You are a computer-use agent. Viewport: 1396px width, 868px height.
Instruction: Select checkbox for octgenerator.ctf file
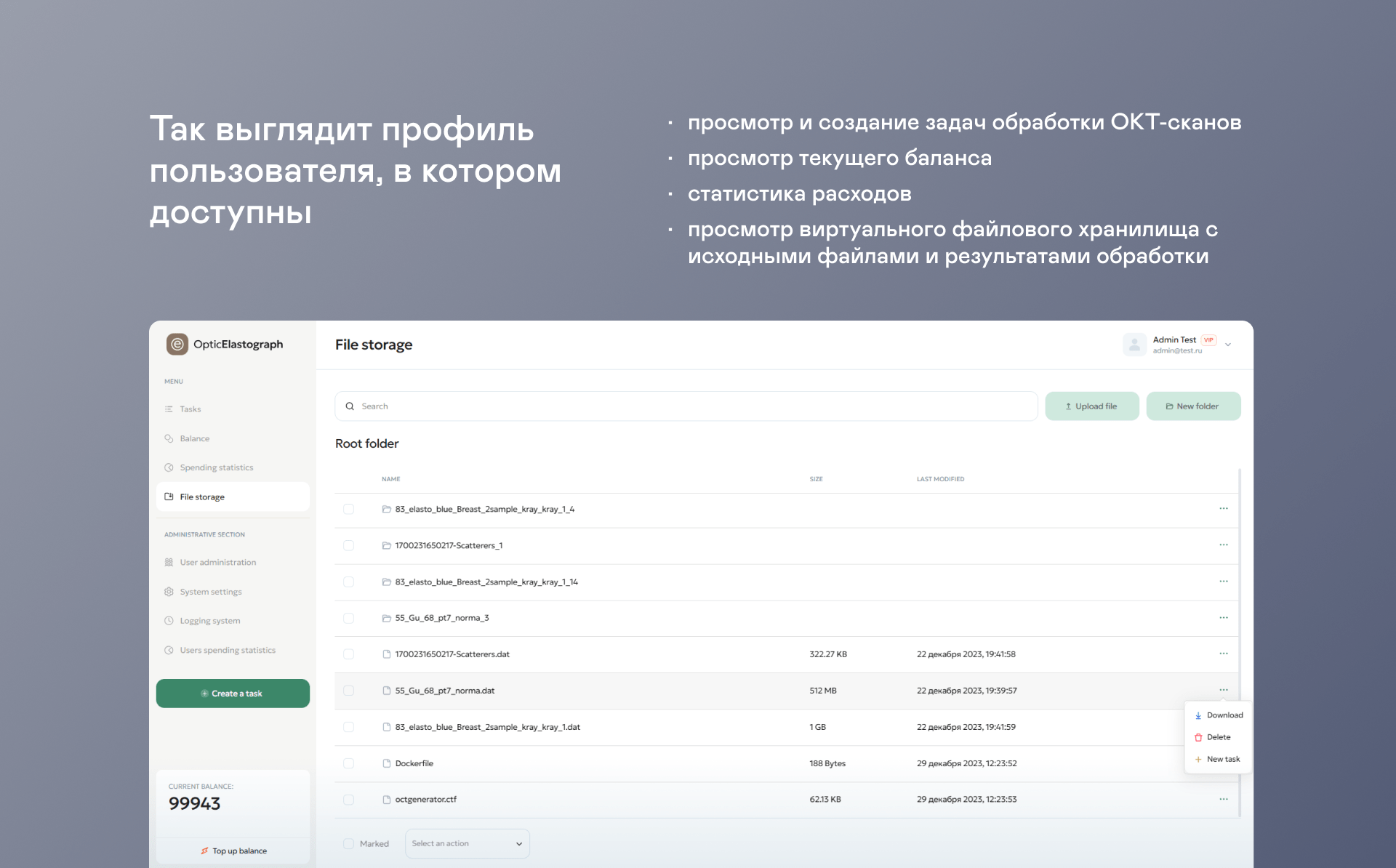pos(348,800)
